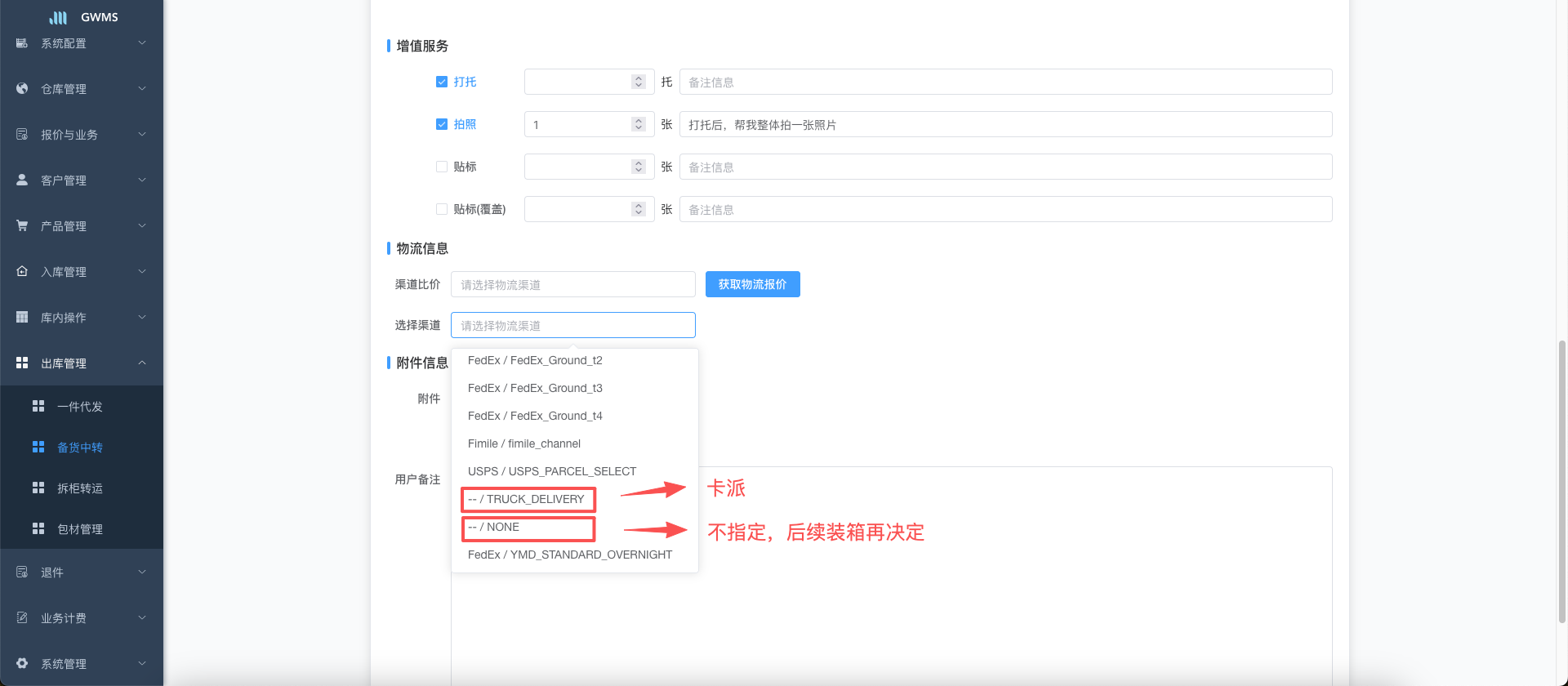Open the 渠道比价 channel dropdown
The height and width of the screenshot is (686, 1568).
click(x=573, y=284)
